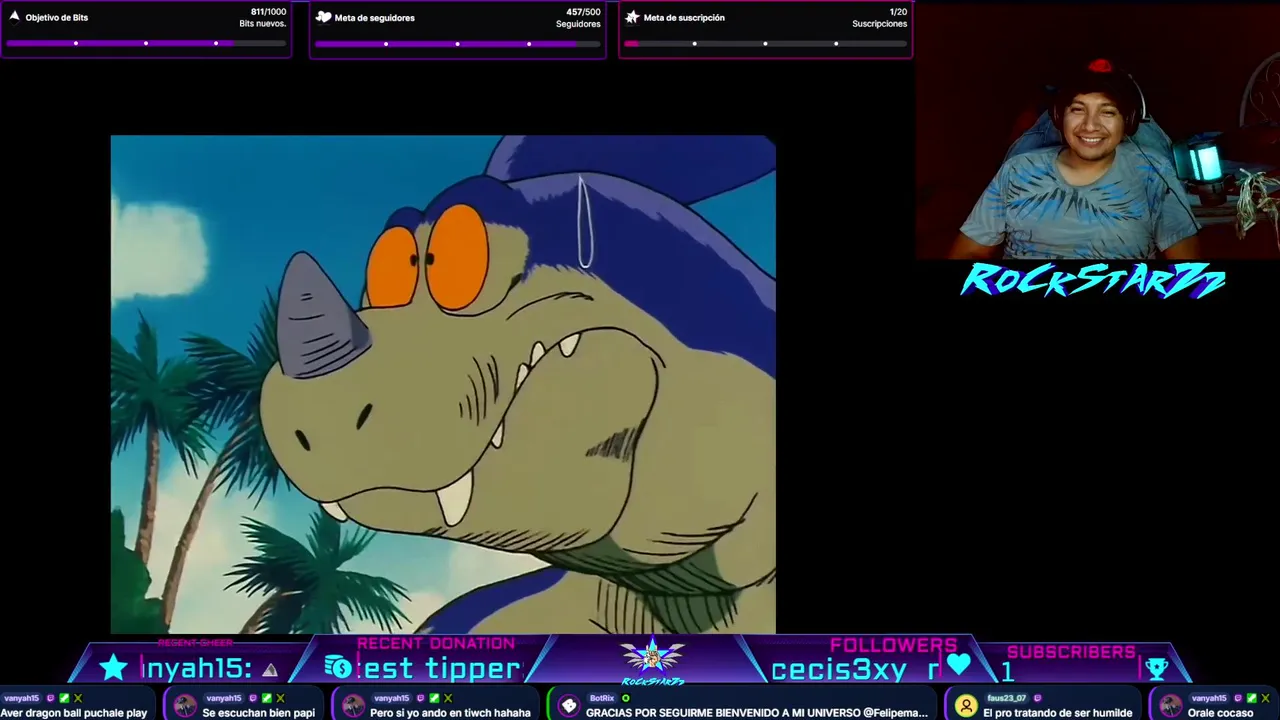Click the Meta de seguidores progress bar
The image size is (1280, 720).
click(457, 43)
